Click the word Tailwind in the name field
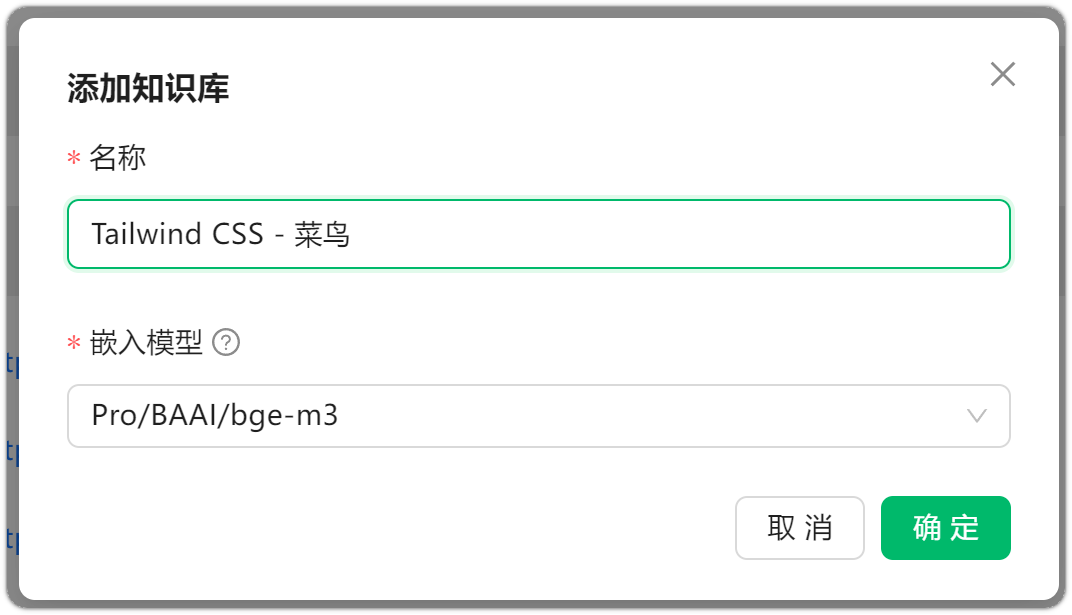Screen dimensions: 1072x615 coord(146,234)
